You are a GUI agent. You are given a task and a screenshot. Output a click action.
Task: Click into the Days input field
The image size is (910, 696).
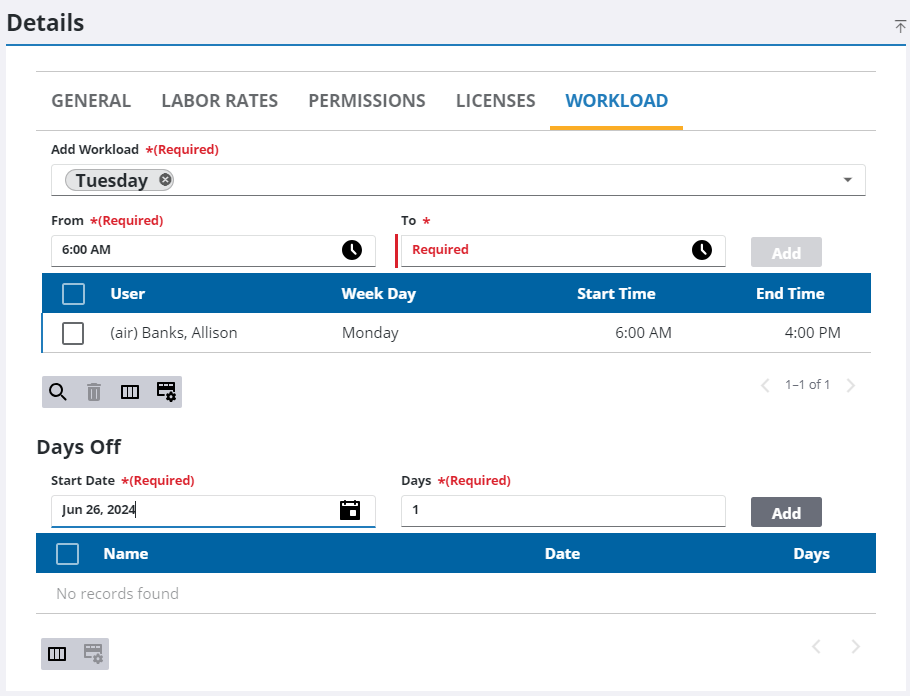[x=562, y=510]
